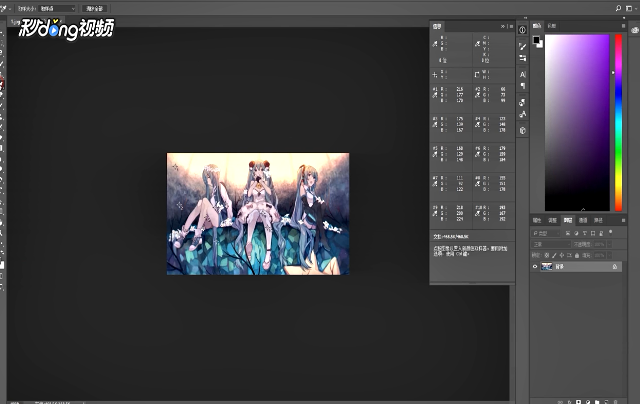Open the layer filter type dropdown

[x=546, y=233]
